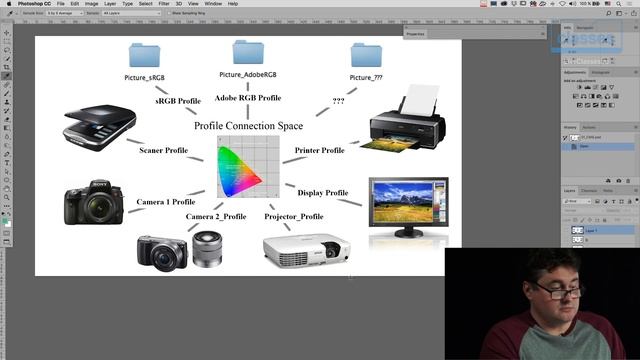Select the Lasso tool
The image size is (640, 360).
[7, 50]
